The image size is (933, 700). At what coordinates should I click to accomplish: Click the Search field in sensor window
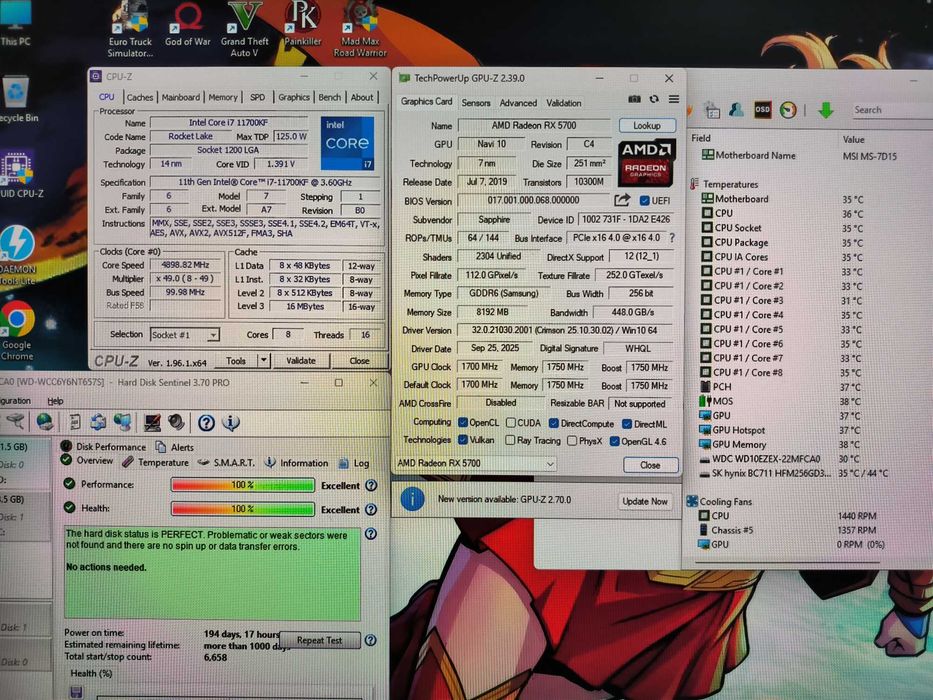coord(891,110)
